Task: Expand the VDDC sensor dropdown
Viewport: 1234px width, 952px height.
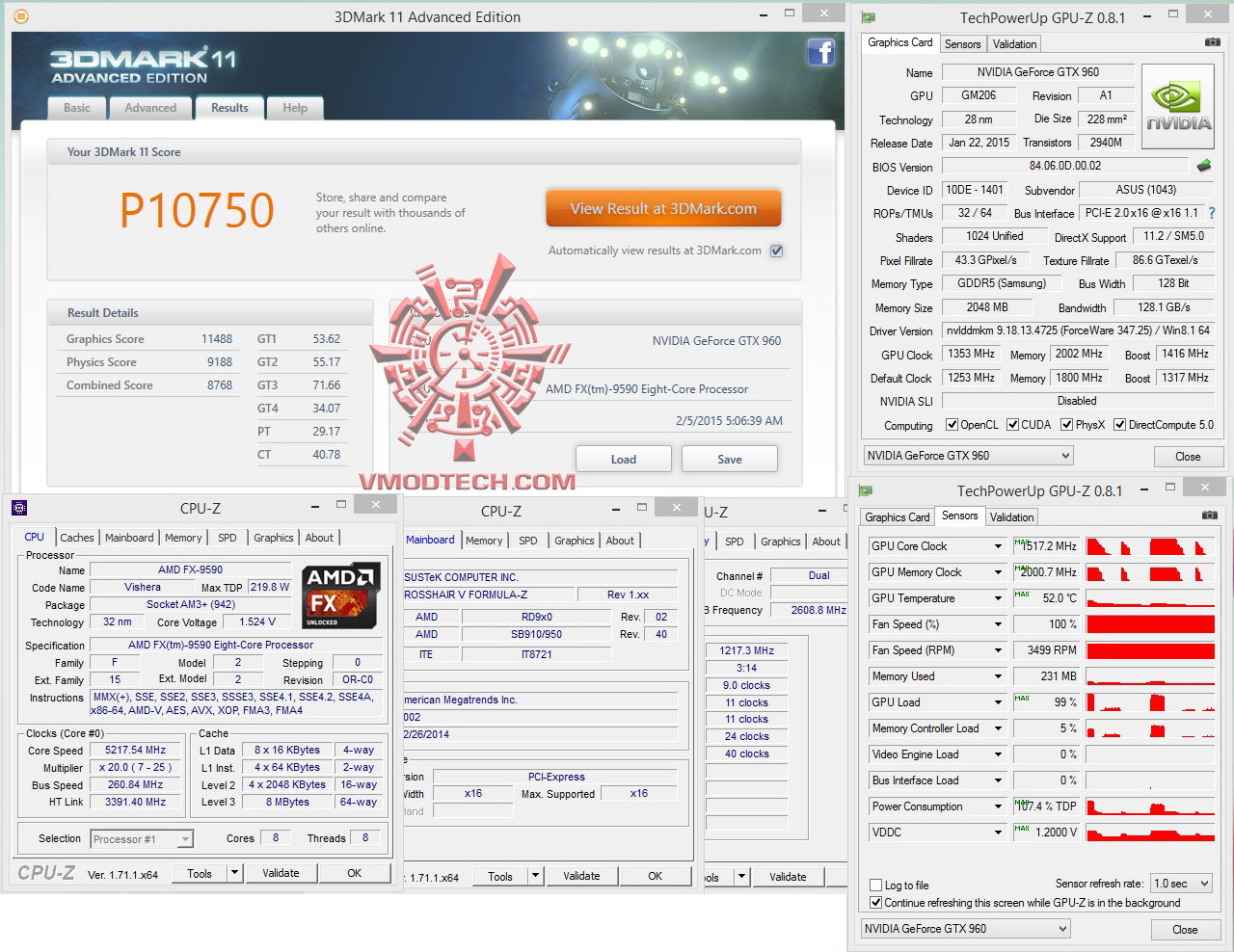Action: tap(999, 833)
